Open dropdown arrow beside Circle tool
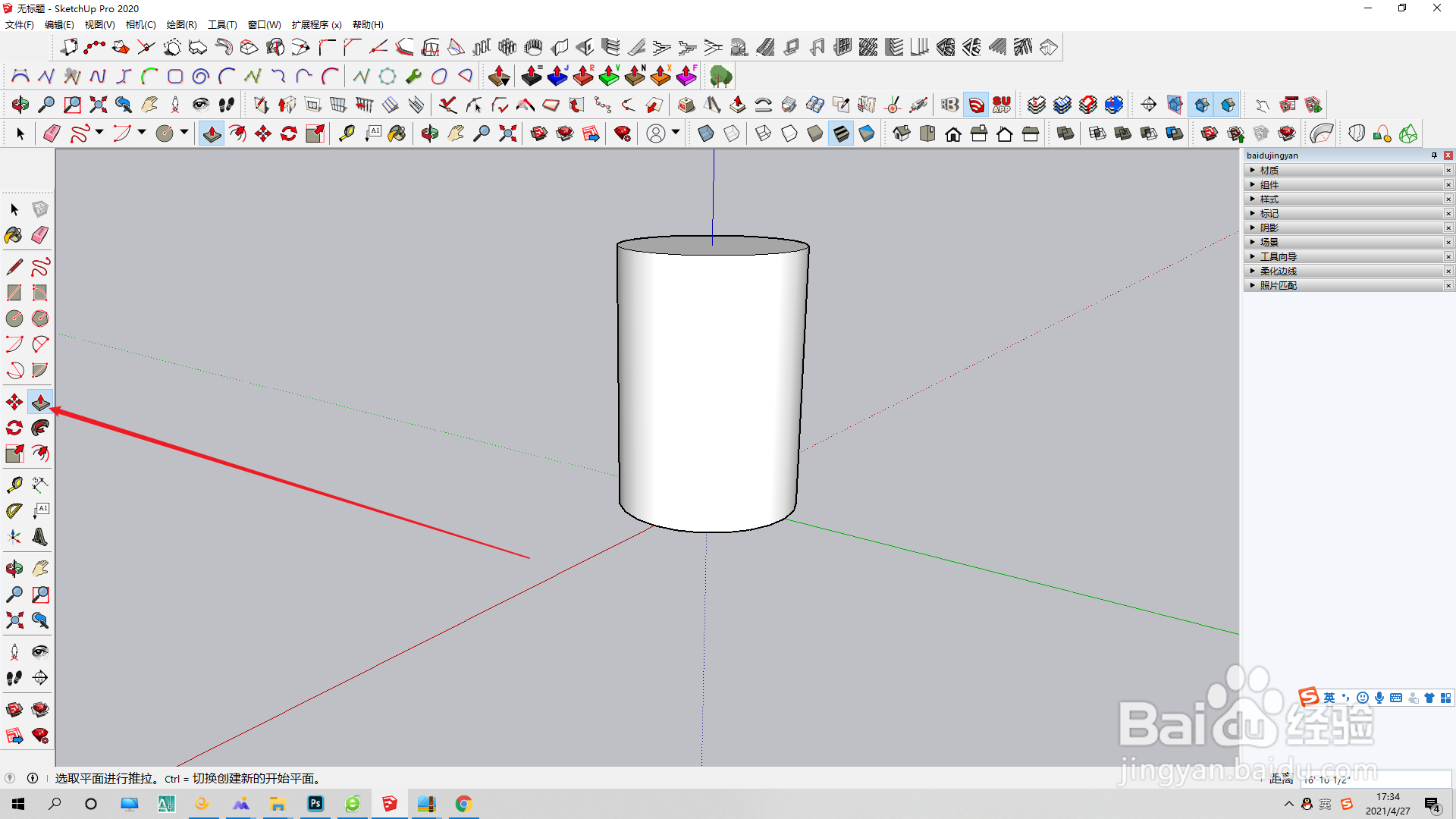Screen dimensions: 1456x819 (184, 133)
